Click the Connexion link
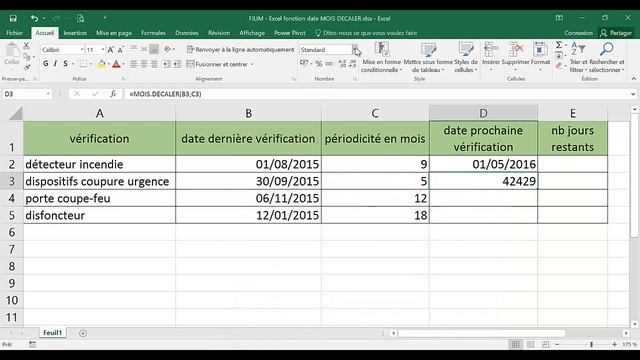The image size is (640, 360). pyautogui.click(x=578, y=33)
